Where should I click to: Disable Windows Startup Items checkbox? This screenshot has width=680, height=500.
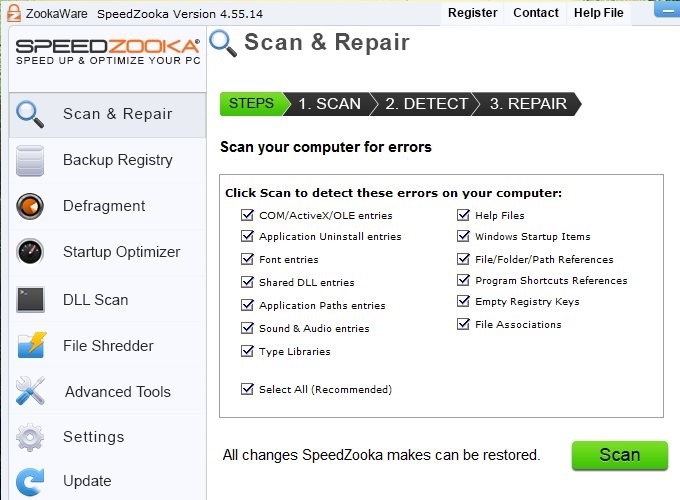click(x=464, y=237)
